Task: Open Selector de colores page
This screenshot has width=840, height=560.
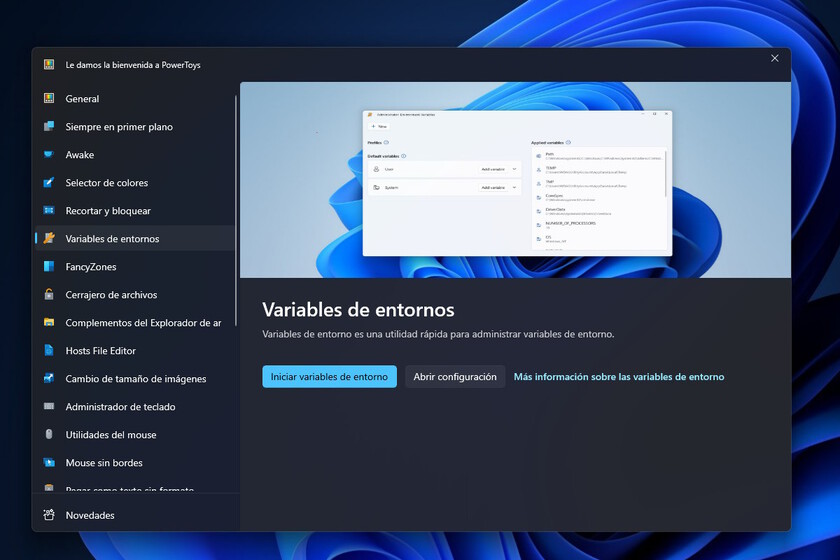Action: (134, 183)
